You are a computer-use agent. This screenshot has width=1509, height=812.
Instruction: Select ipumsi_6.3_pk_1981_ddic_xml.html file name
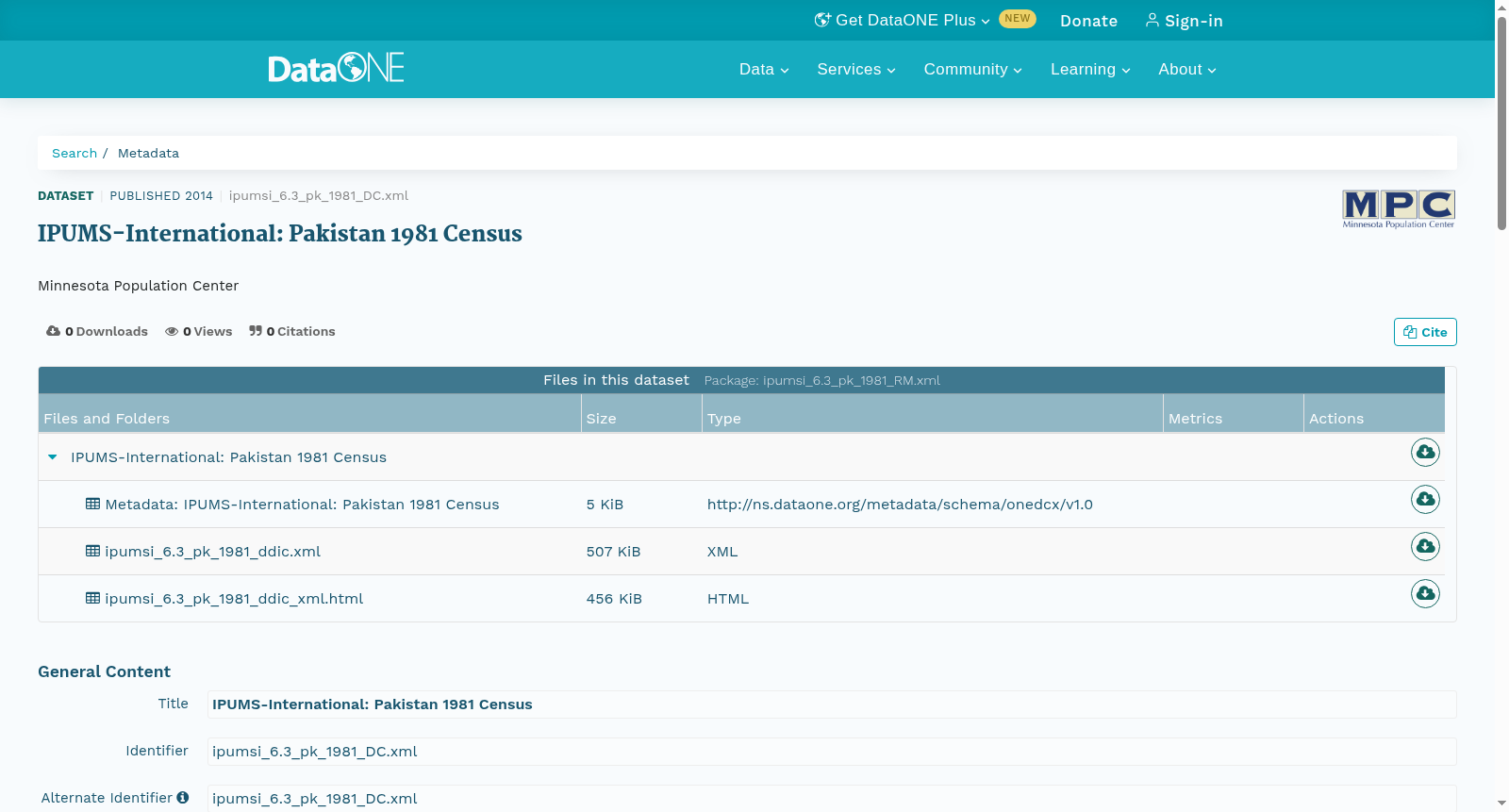234,599
